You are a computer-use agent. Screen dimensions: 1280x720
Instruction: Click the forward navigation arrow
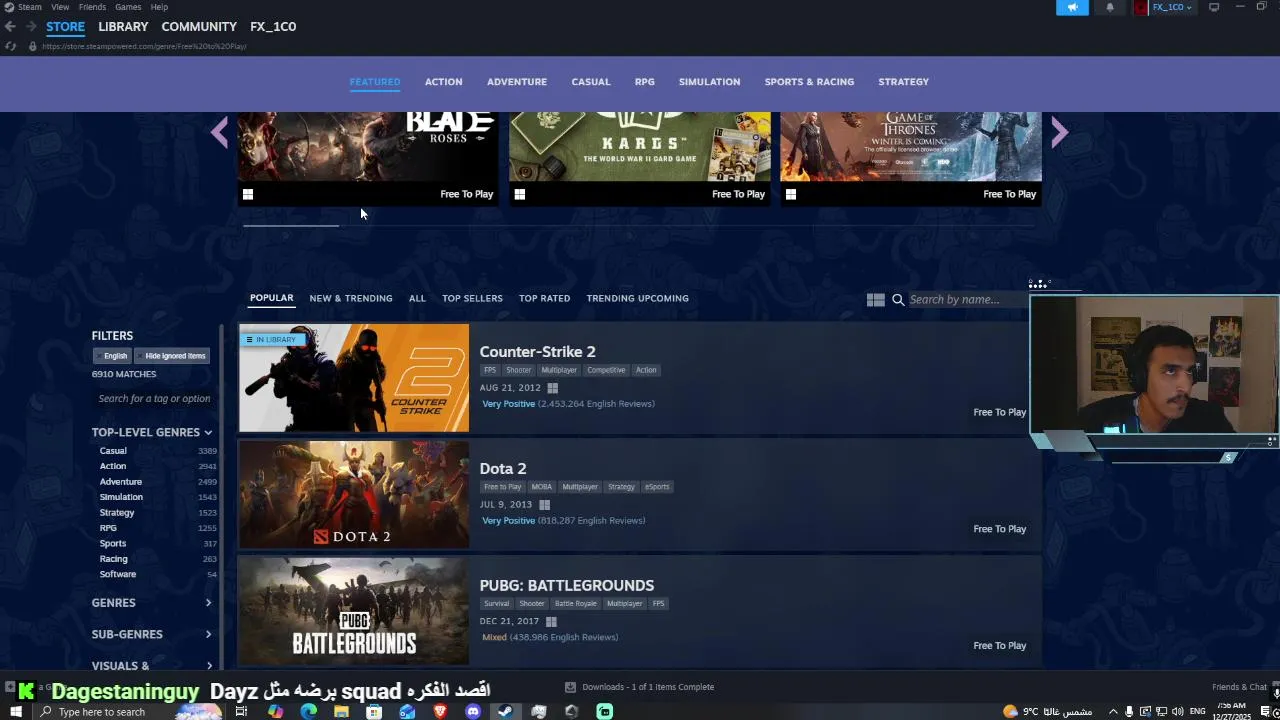[30, 27]
